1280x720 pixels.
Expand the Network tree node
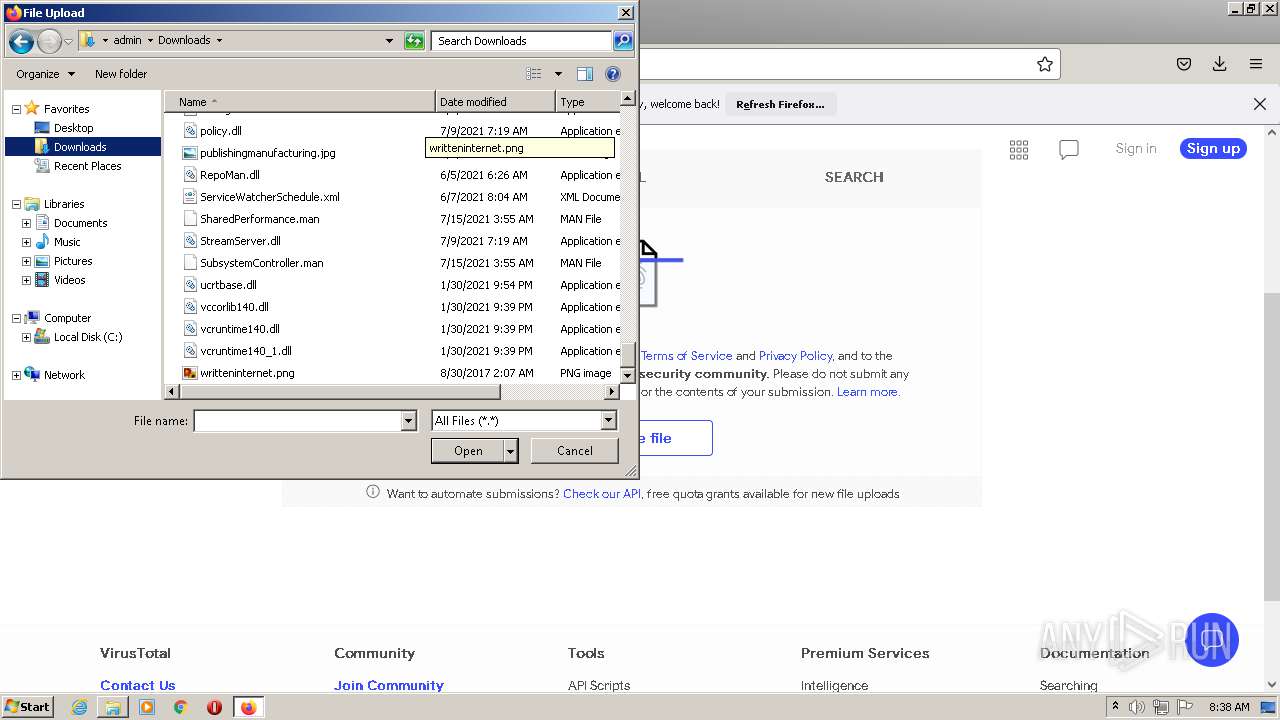[x=16, y=375]
